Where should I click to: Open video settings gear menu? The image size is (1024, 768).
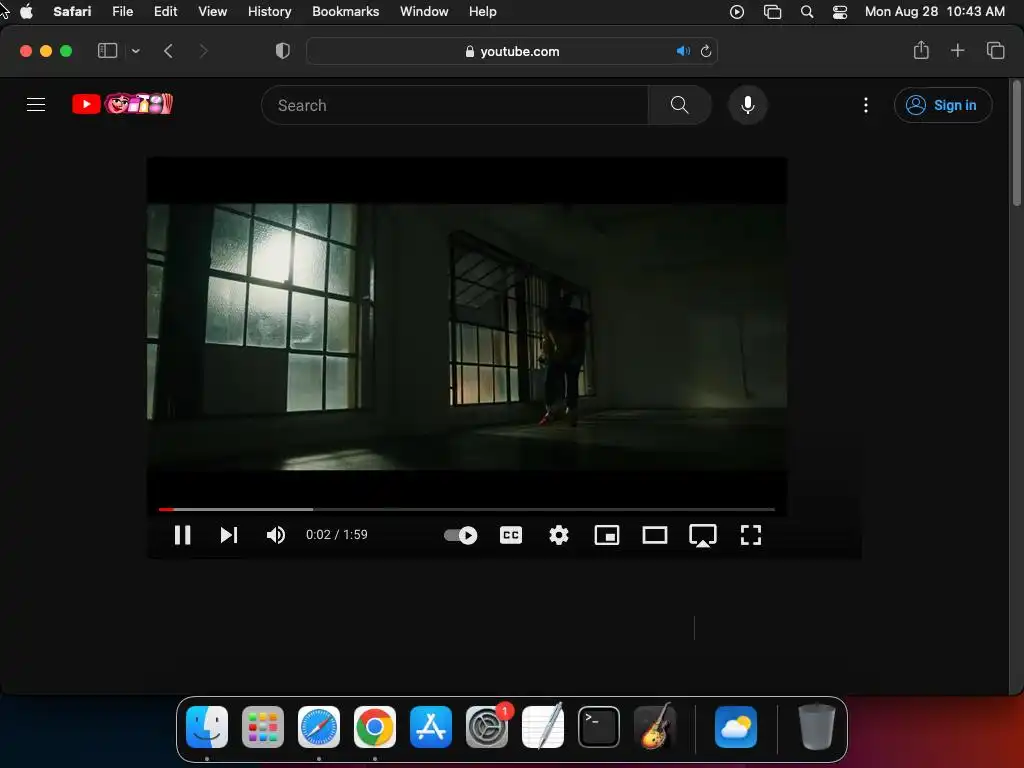pos(559,535)
